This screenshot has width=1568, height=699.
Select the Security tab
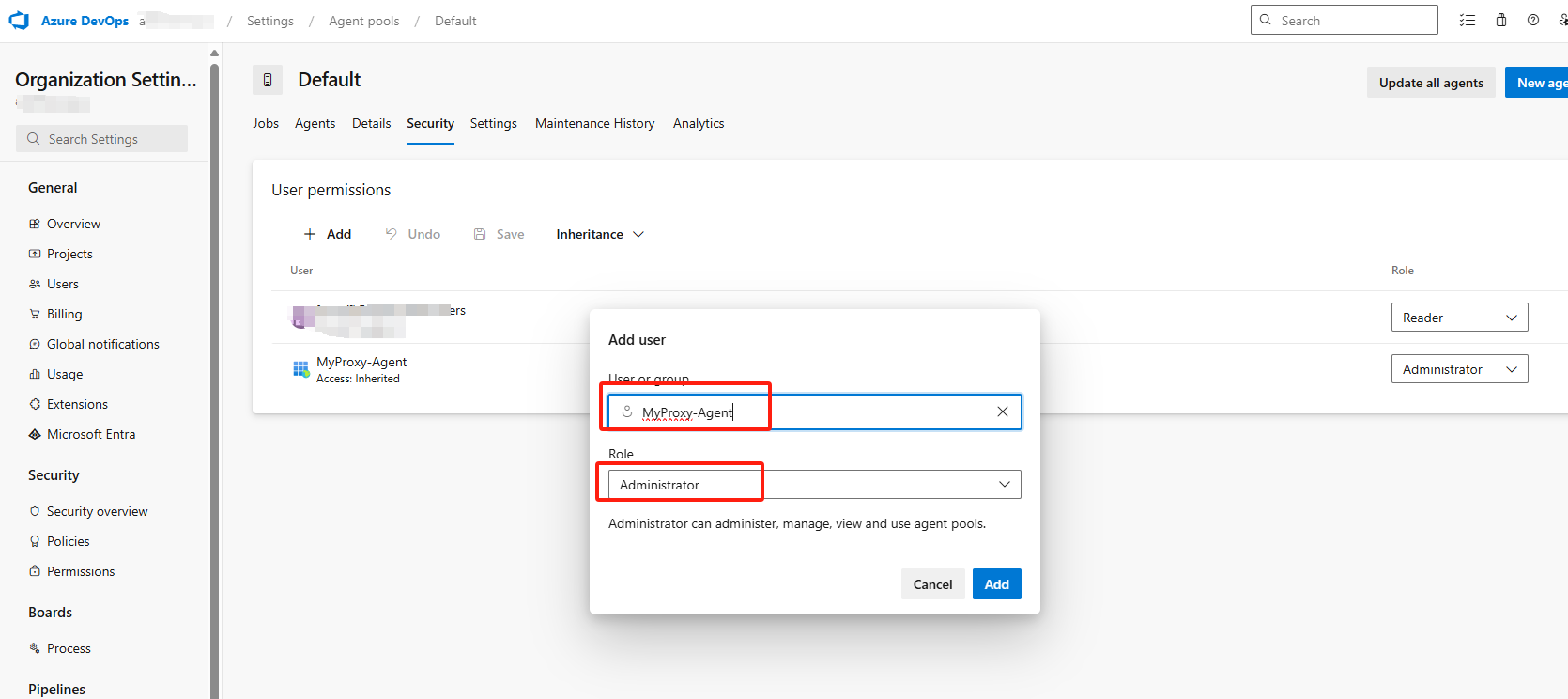click(430, 123)
